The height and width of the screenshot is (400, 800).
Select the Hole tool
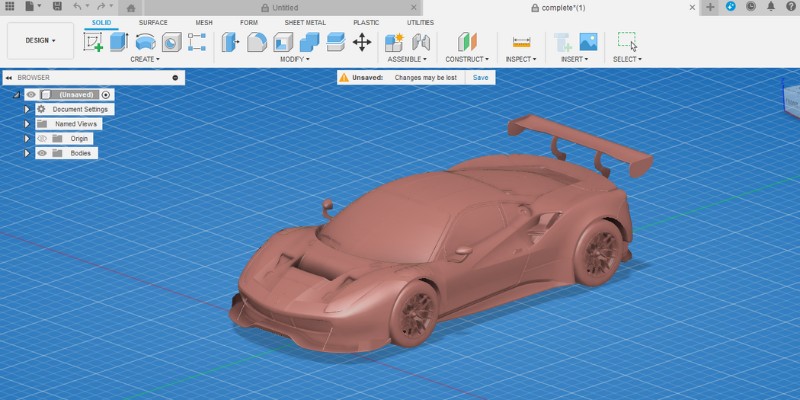tap(172, 42)
